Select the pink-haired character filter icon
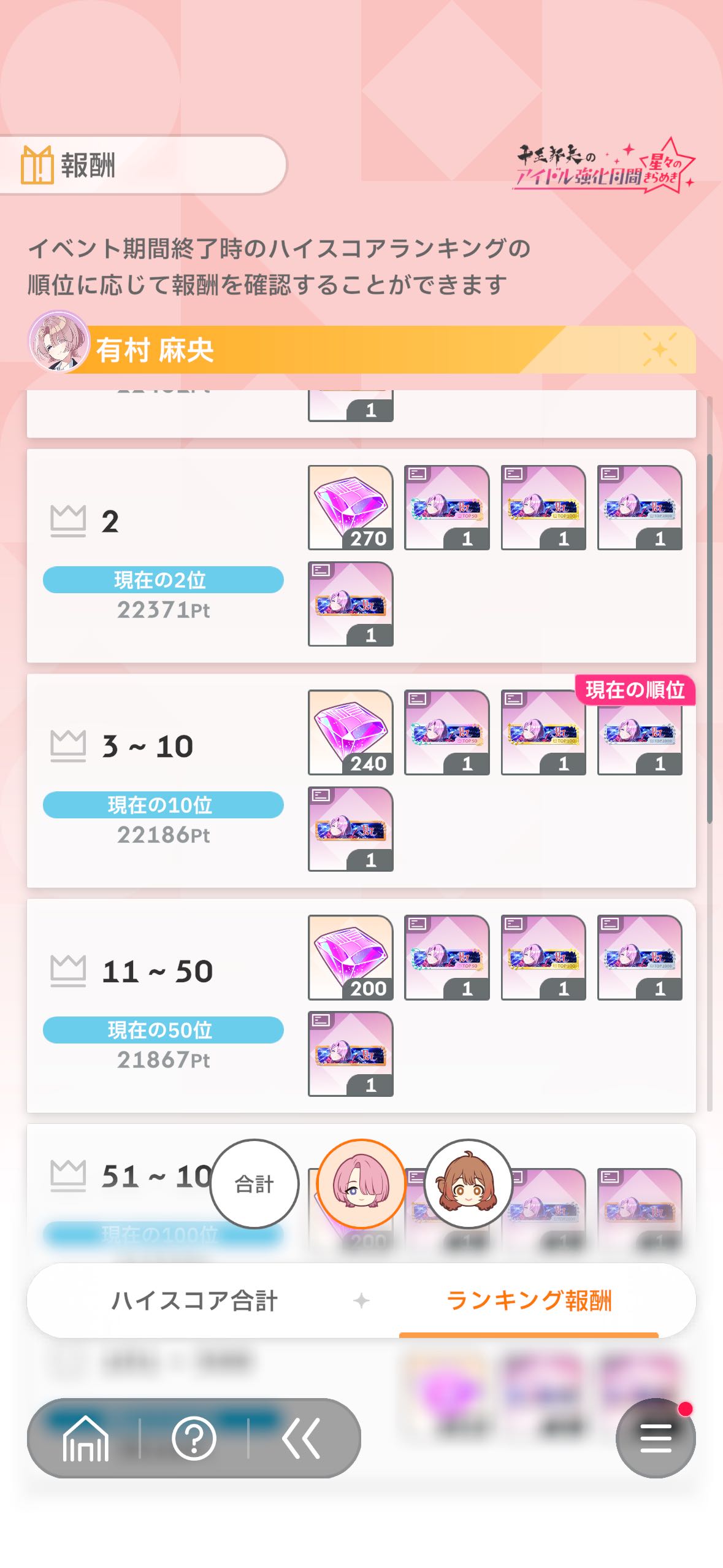This screenshot has height=1568, width=723. pos(361,1184)
